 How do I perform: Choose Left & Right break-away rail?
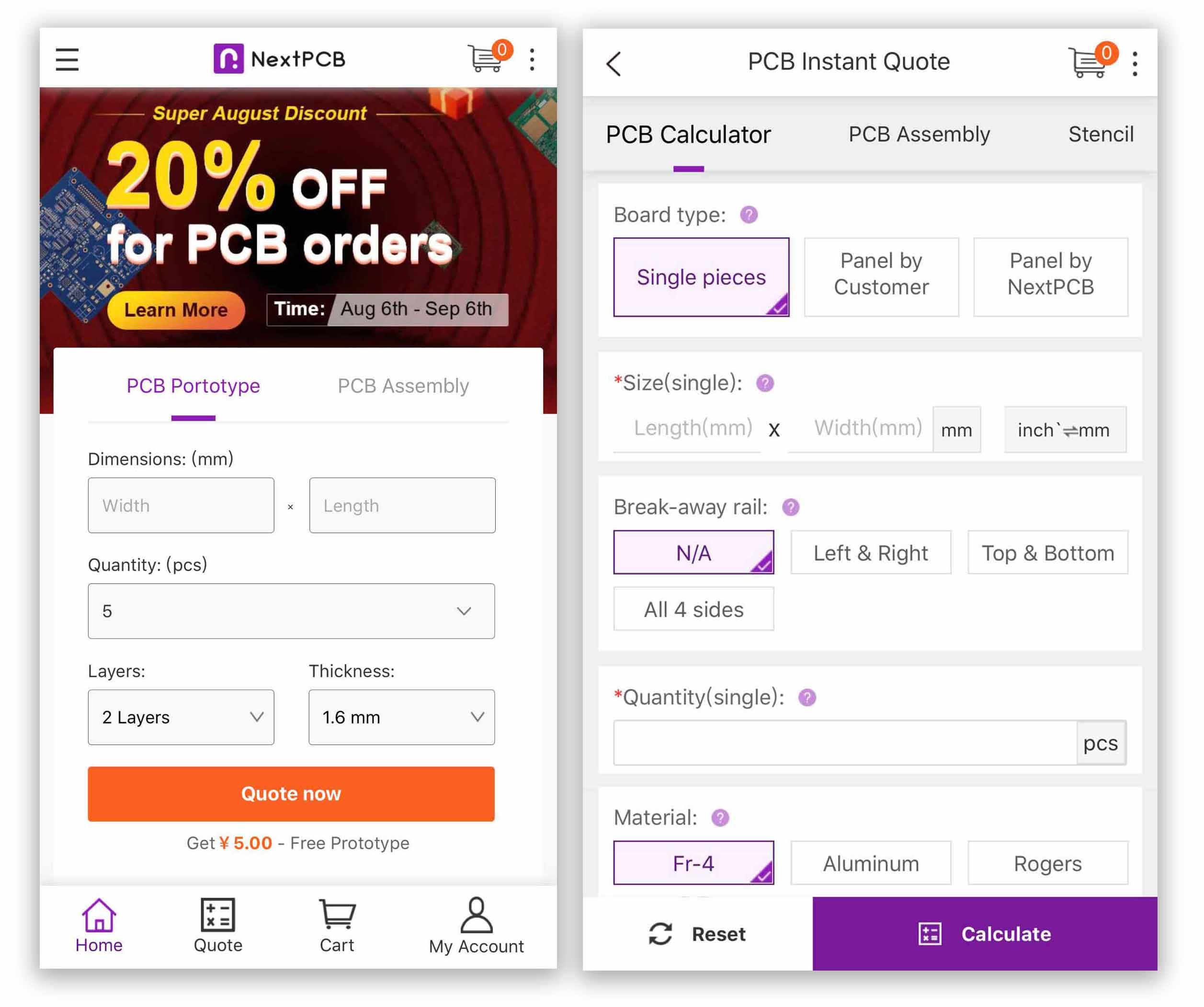(x=870, y=552)
